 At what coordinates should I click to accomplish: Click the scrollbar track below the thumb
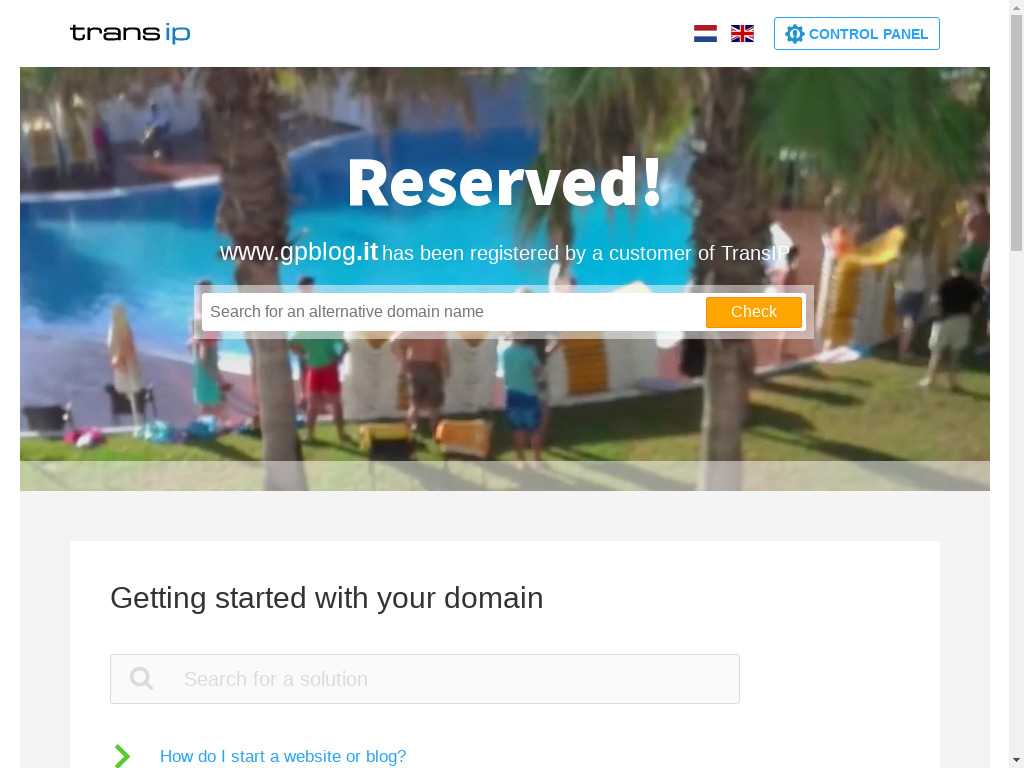[1016, 509]
